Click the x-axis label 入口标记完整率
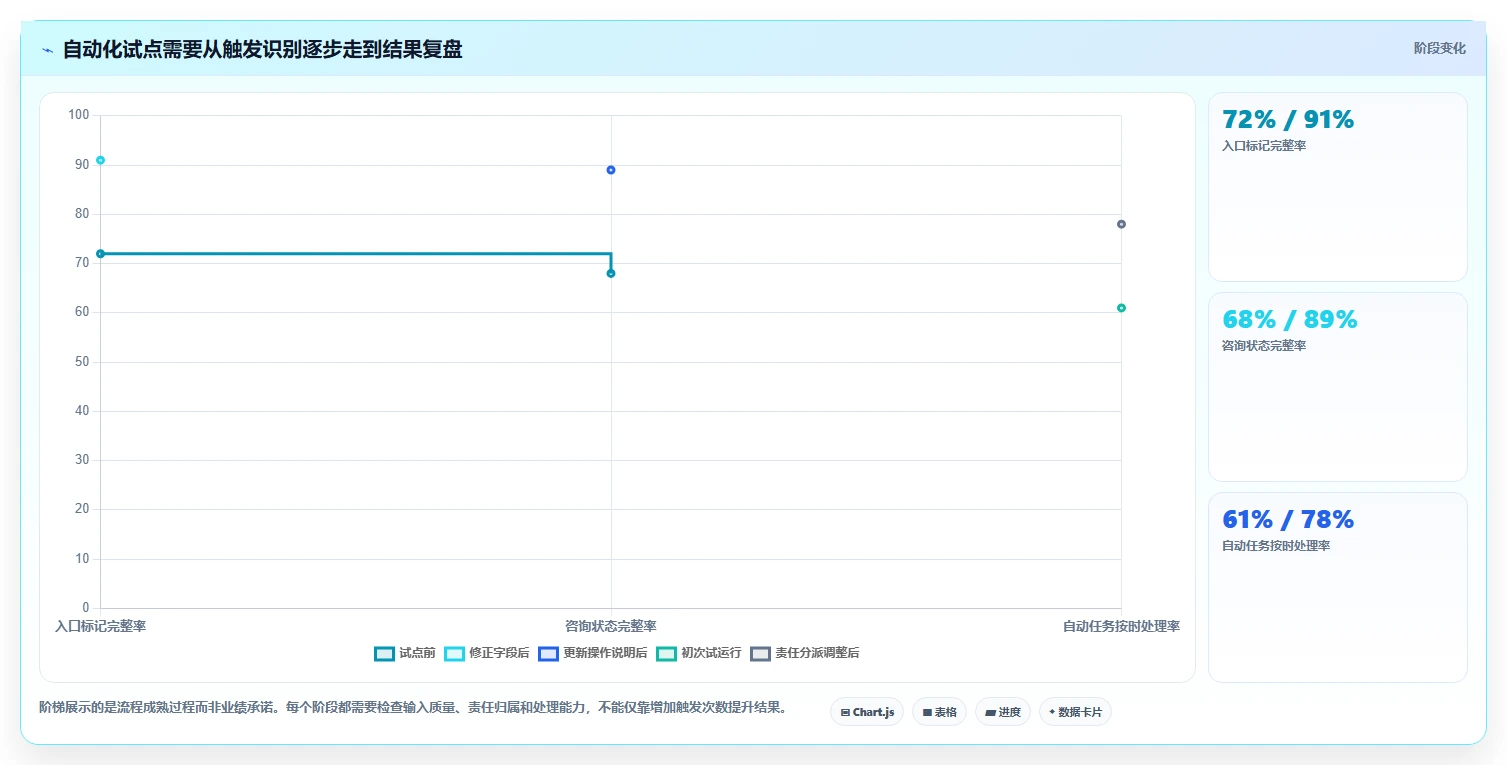 coord(100,626)
